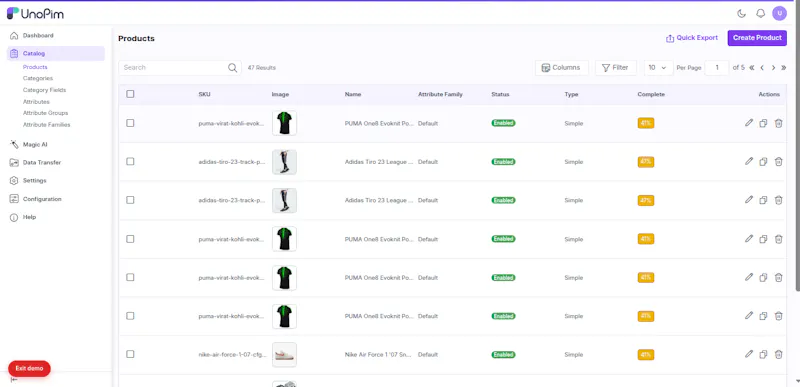Collapse sidebar using bottom arrow icon
Viewport: 800px width, 387px height.
pyautogui.click(x=14, y=379)
